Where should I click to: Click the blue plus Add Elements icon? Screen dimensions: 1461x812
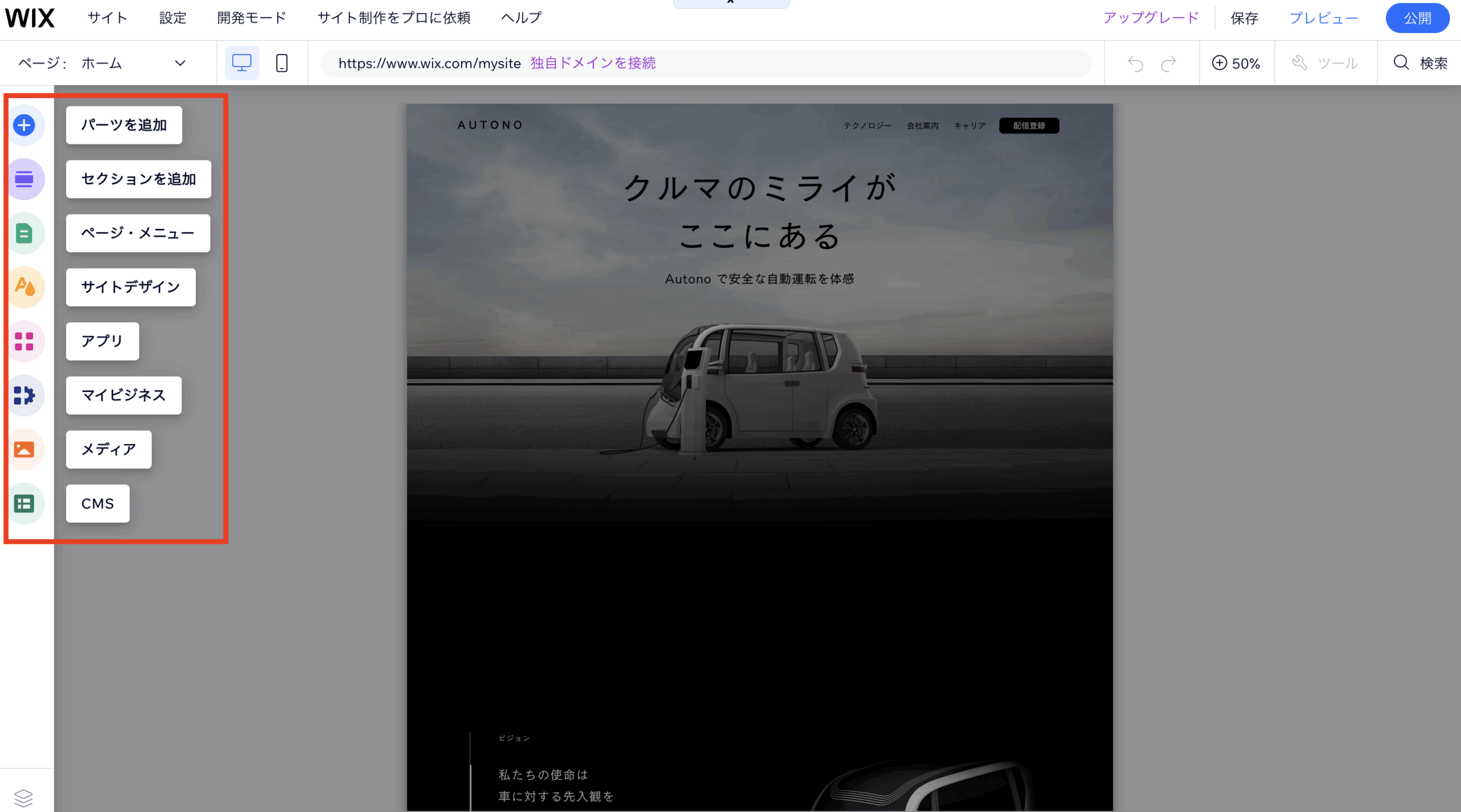click(24, 125)
